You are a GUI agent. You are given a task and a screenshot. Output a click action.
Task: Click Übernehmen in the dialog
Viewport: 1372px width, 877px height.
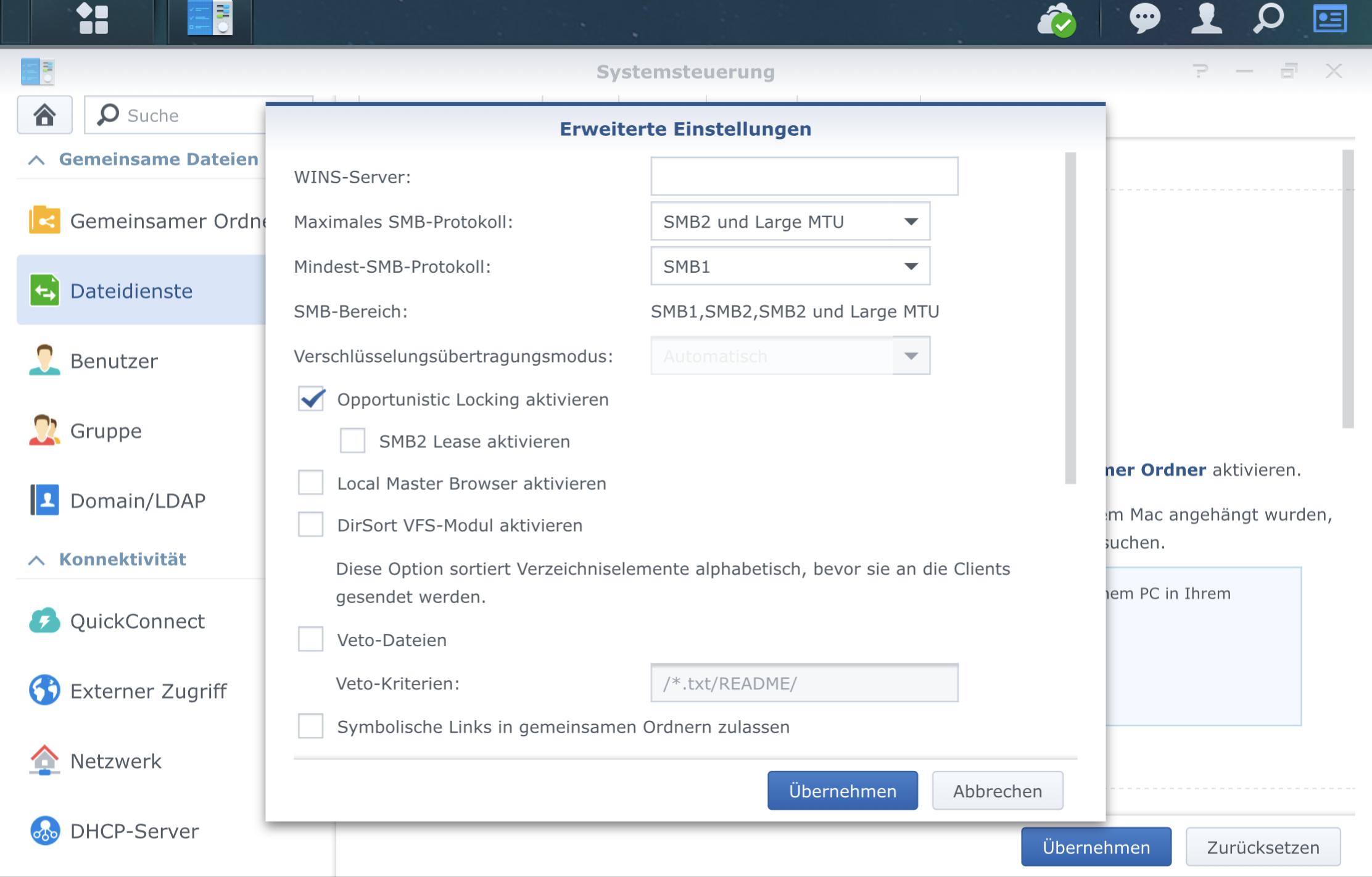tap(842, 791)
